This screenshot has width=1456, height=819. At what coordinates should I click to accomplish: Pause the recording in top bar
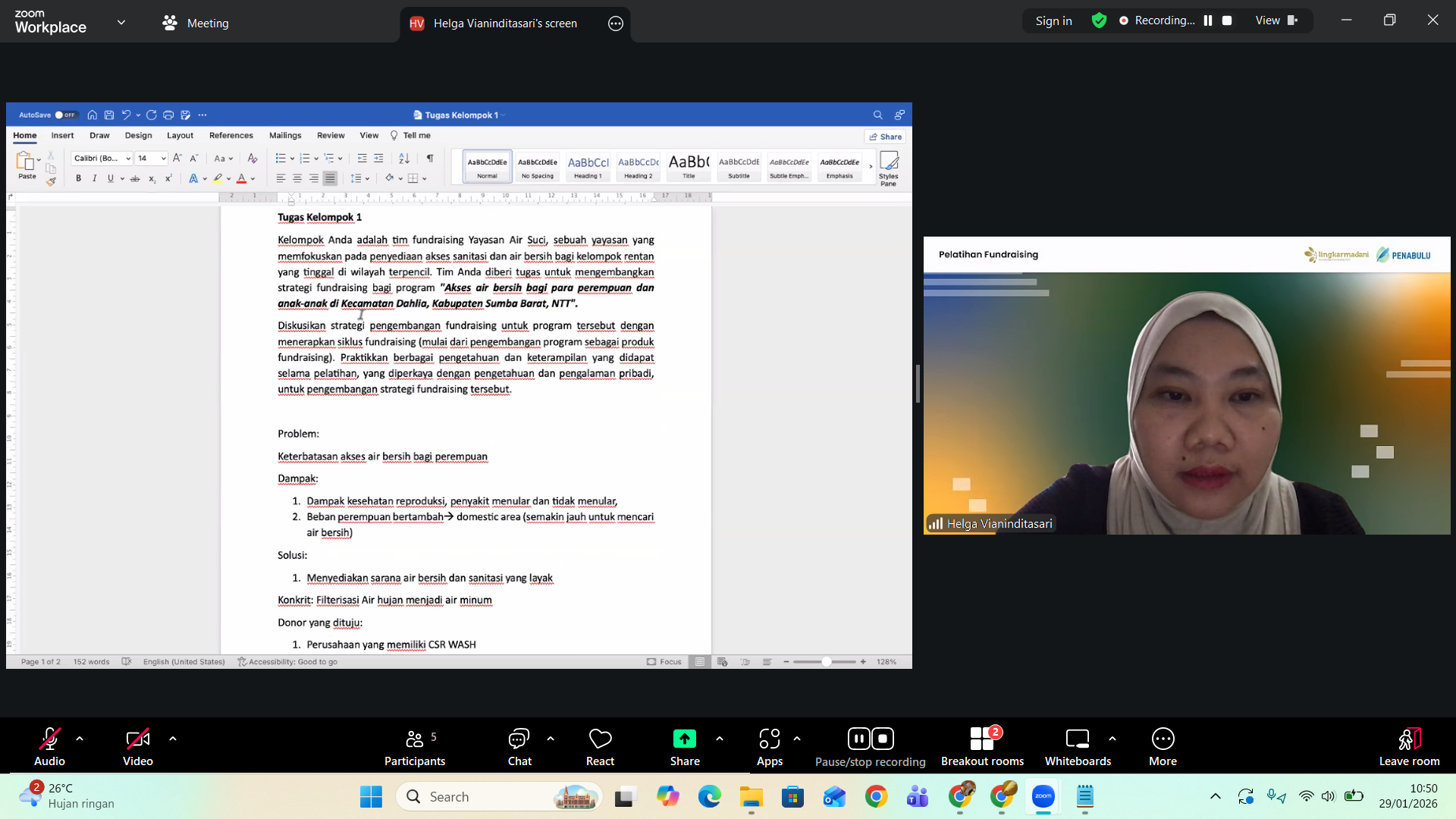[x=1208, y=20]
